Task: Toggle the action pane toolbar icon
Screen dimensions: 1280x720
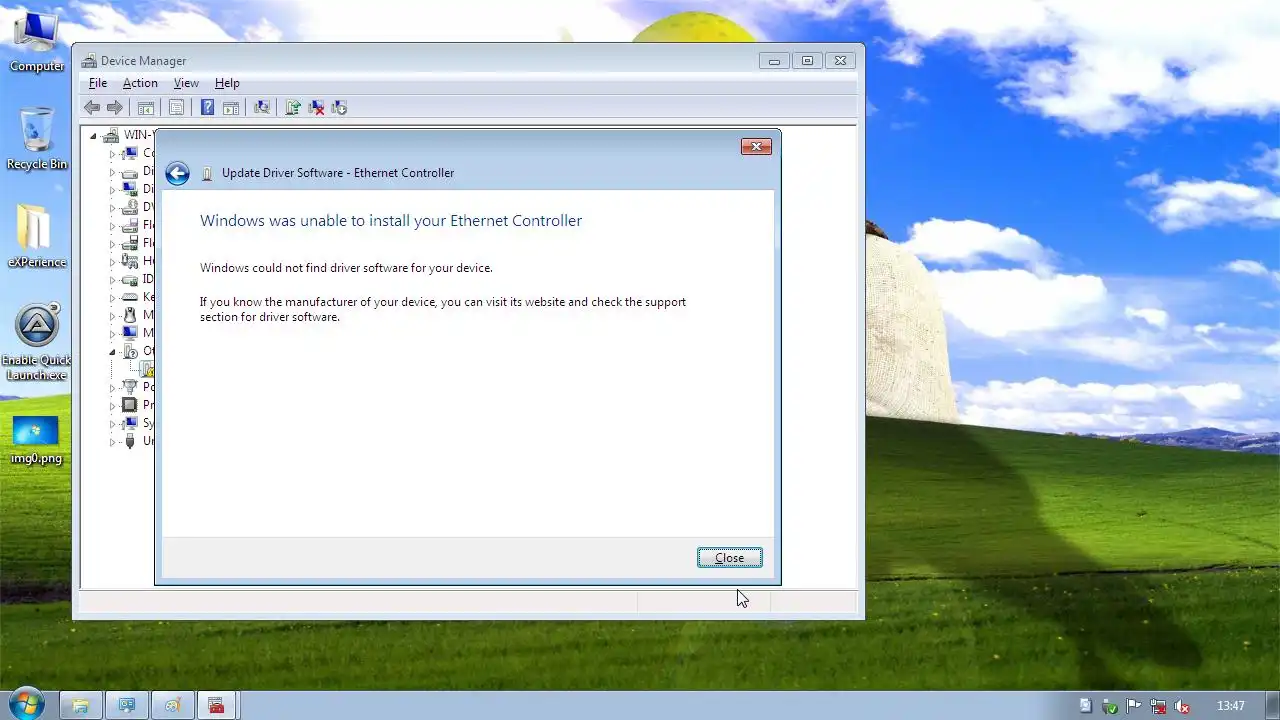Action: (230, 107)
